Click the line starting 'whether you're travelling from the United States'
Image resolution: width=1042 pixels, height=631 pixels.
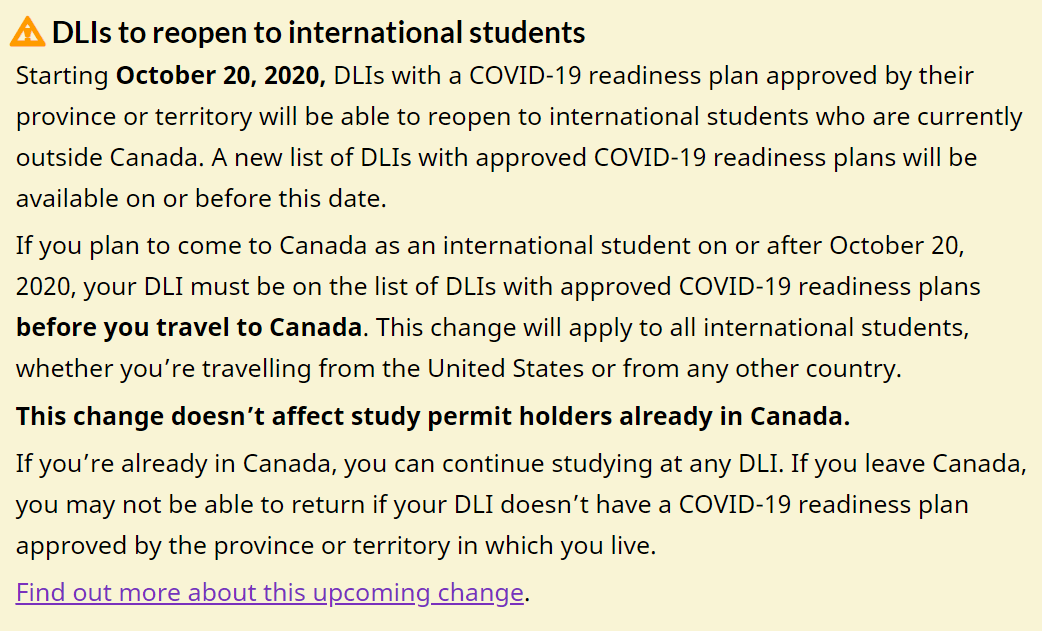459,369
